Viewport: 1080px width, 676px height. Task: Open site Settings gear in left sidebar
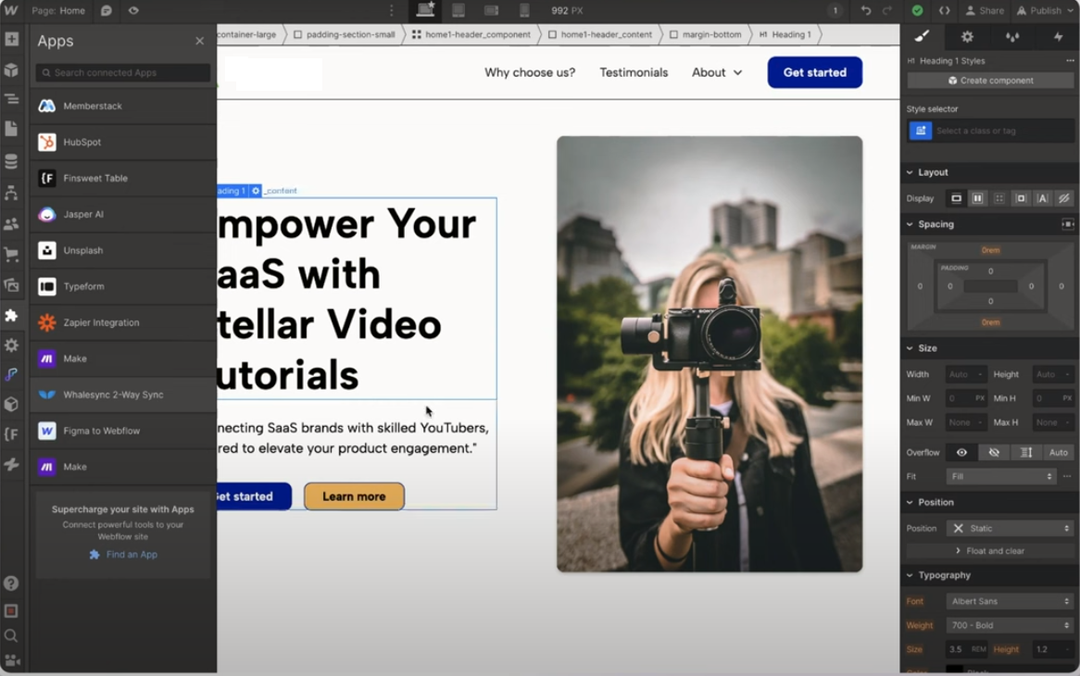coord(12,345)
